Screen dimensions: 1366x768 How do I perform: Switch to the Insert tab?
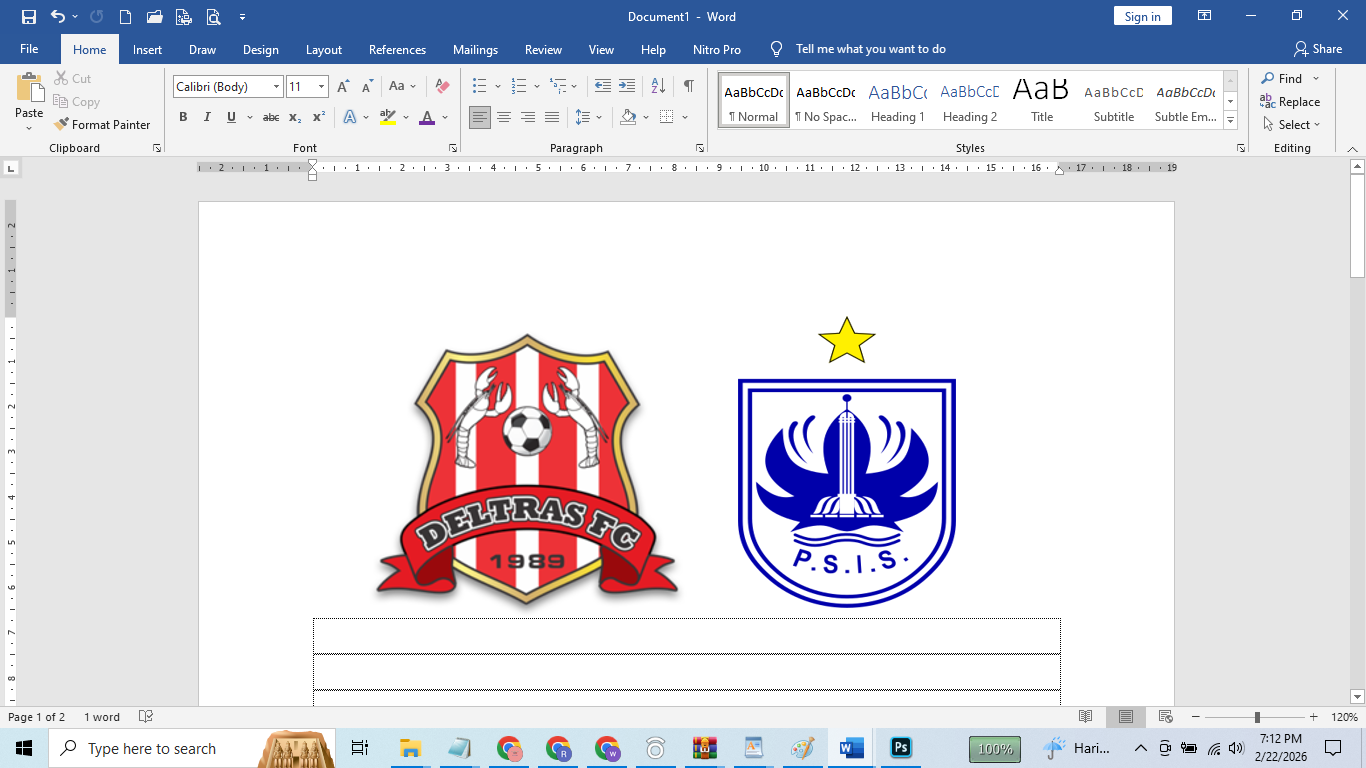tap(147, 49)
